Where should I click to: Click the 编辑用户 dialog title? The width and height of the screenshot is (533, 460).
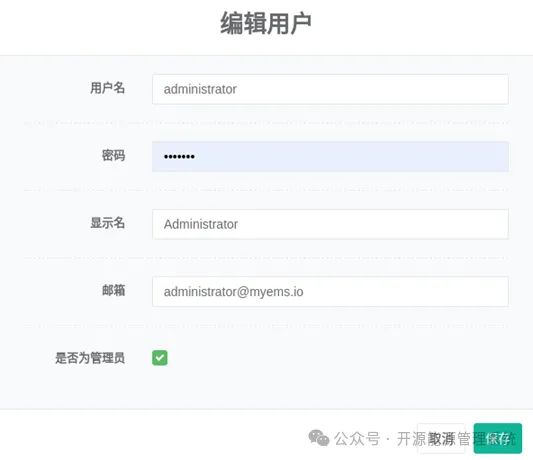tap(266, 23)
